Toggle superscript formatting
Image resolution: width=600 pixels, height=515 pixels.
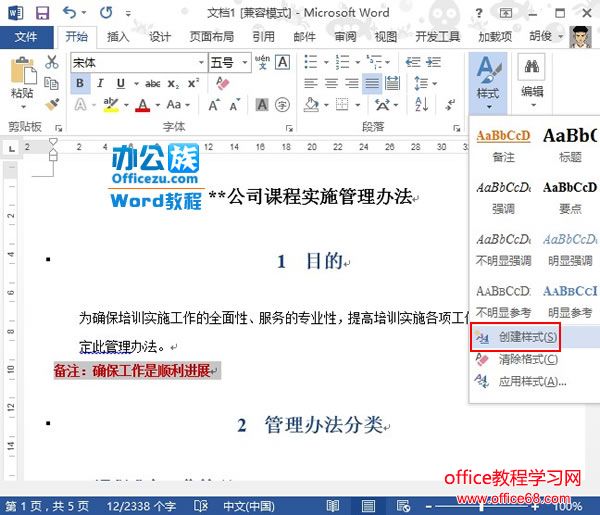tap(194, 83)
